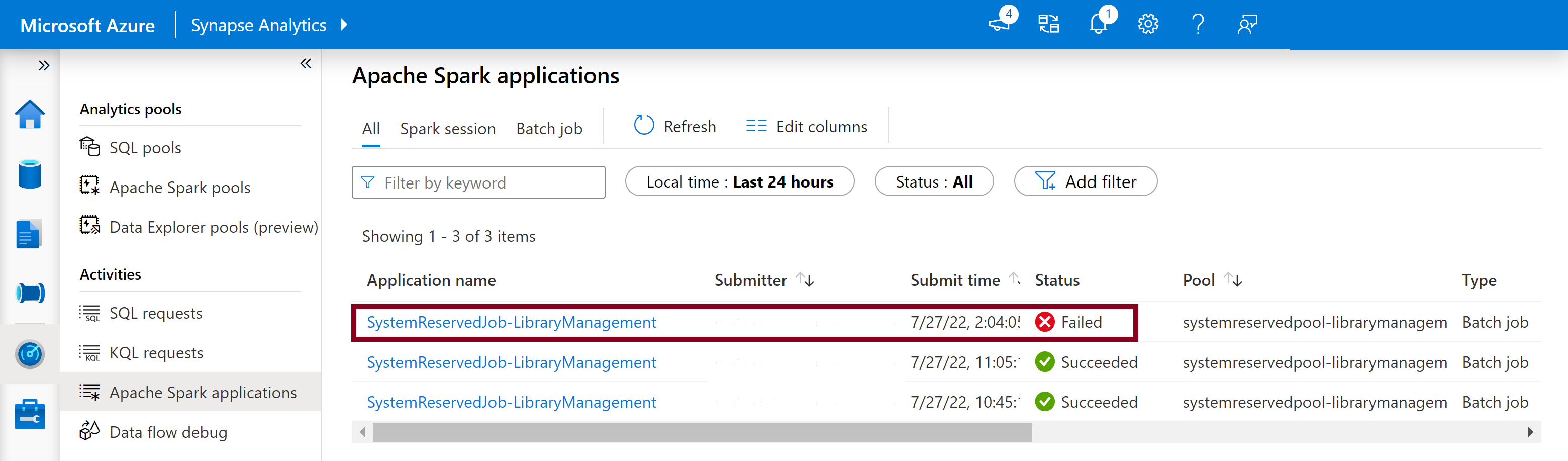The image size is (1568, 461).
Task: Open the failed SystemReservedJob-LibraryManagement application
Action: click(x=511, y=322)
